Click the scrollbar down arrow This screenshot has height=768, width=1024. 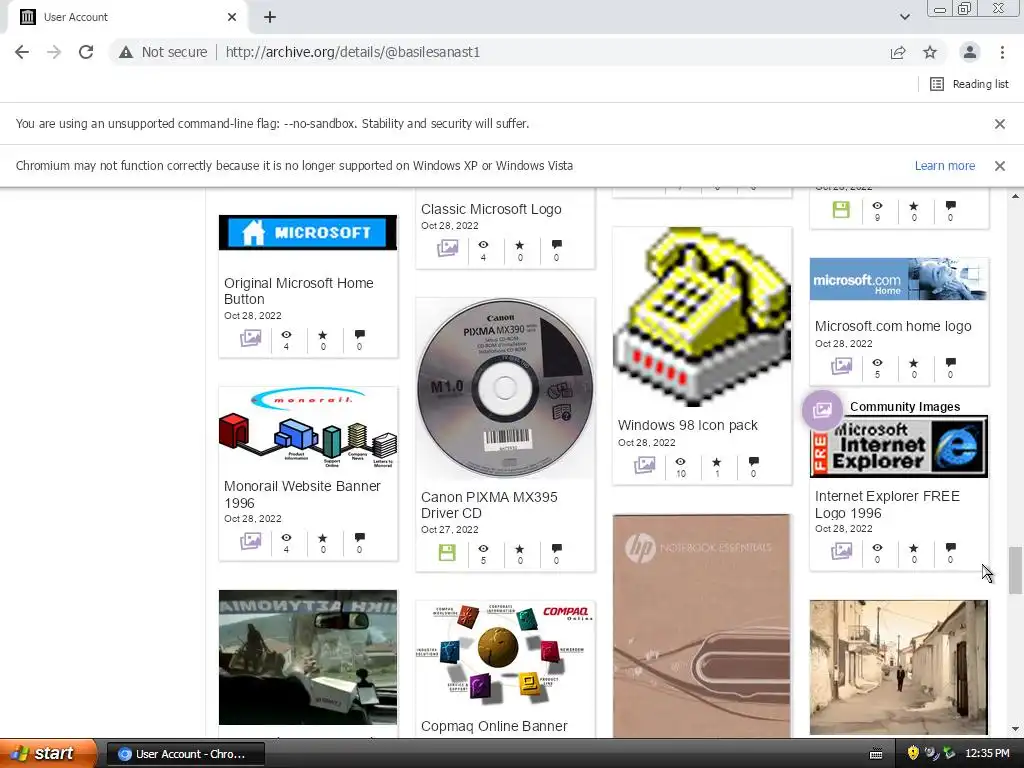(x=1015, y=729)
